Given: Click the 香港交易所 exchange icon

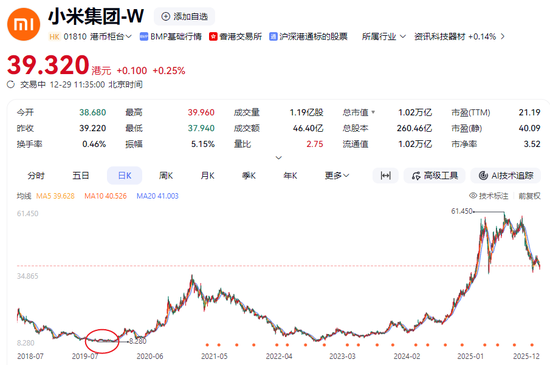Looking at the screenshot, I should (x=213, y=36).
